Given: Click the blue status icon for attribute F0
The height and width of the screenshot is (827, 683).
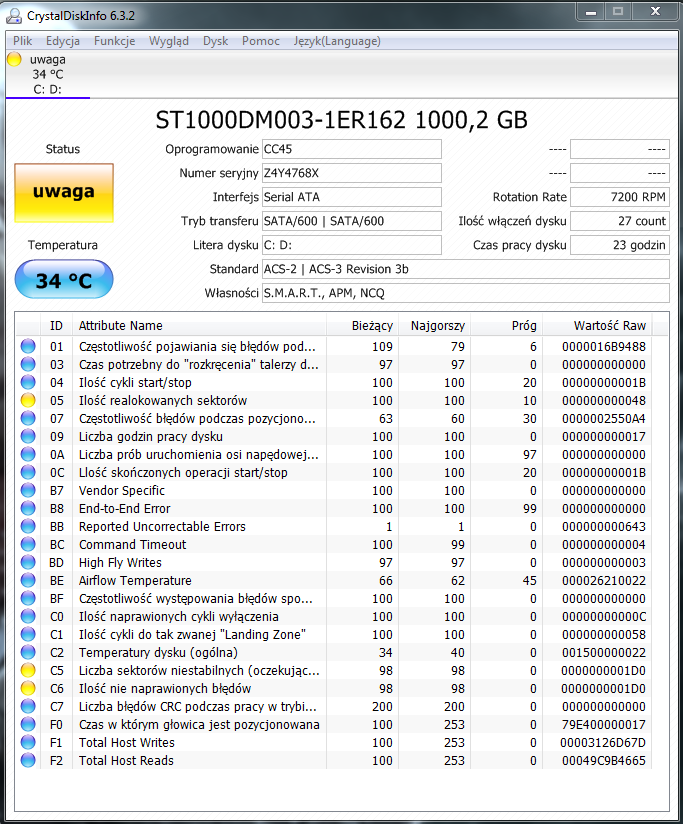Looking at the screenshot, I should [x=28, y=724].
